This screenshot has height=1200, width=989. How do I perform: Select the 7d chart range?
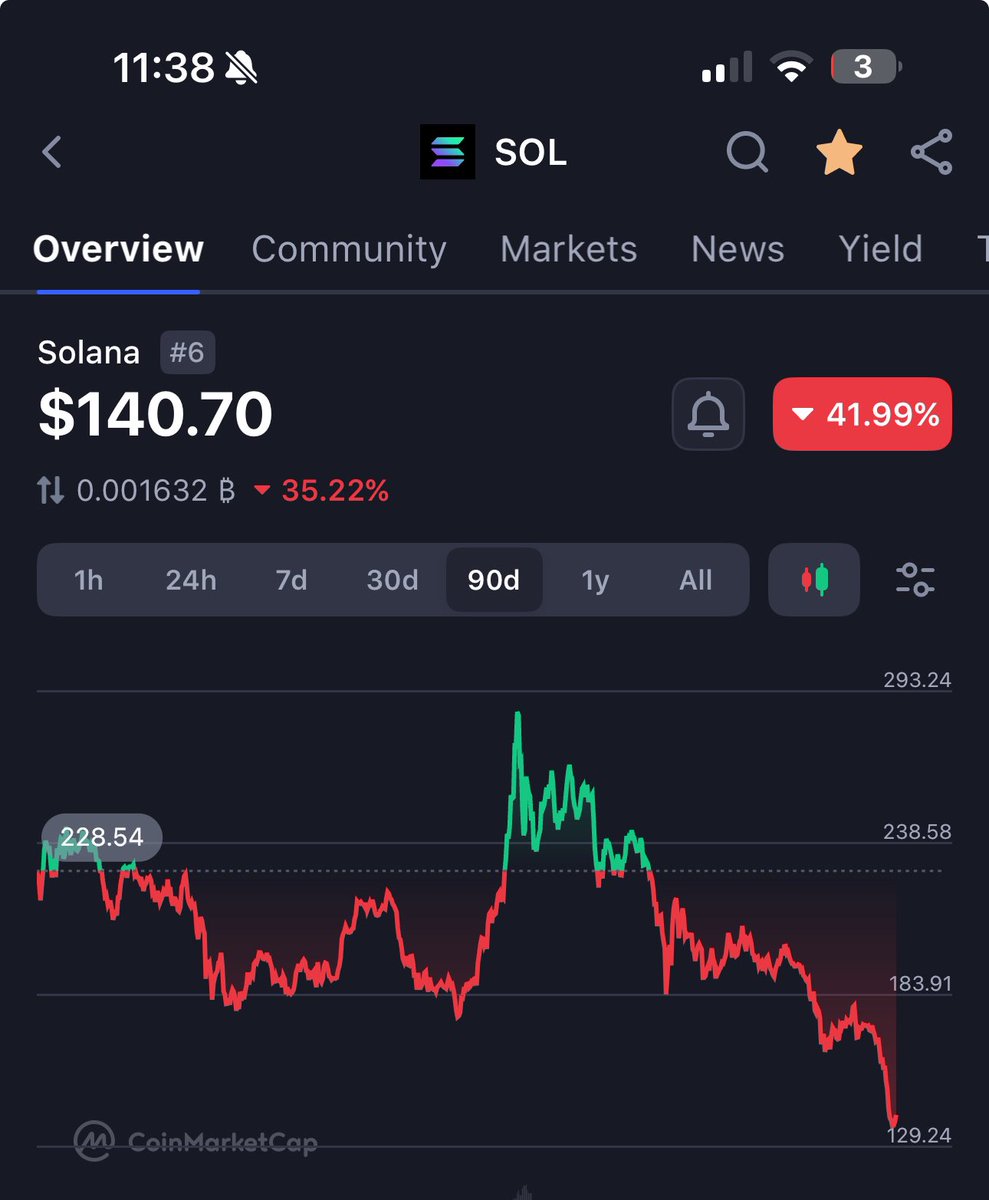(x=292, y=580)
